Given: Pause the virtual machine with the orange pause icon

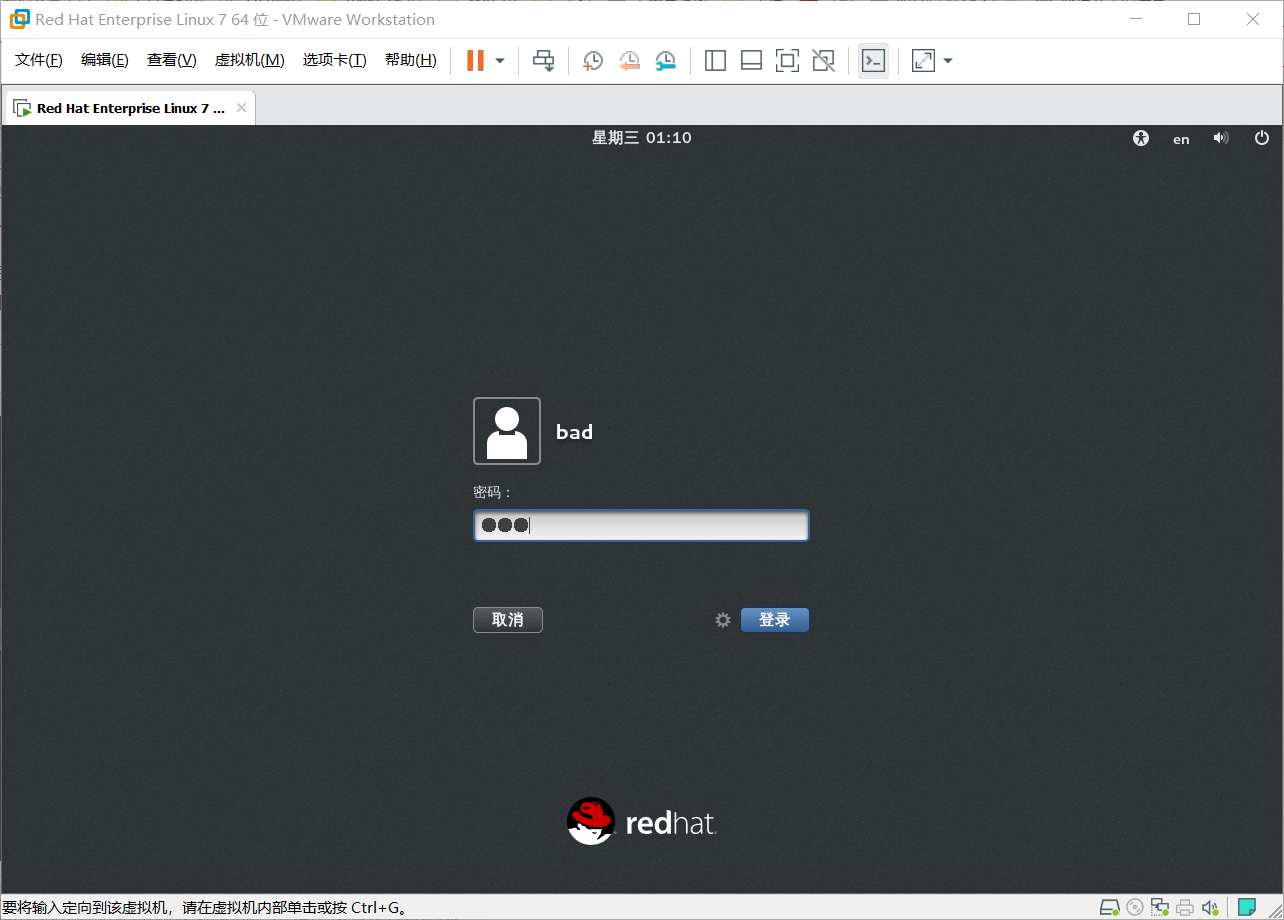Looking at the screenshot, I should coord(475,61).
